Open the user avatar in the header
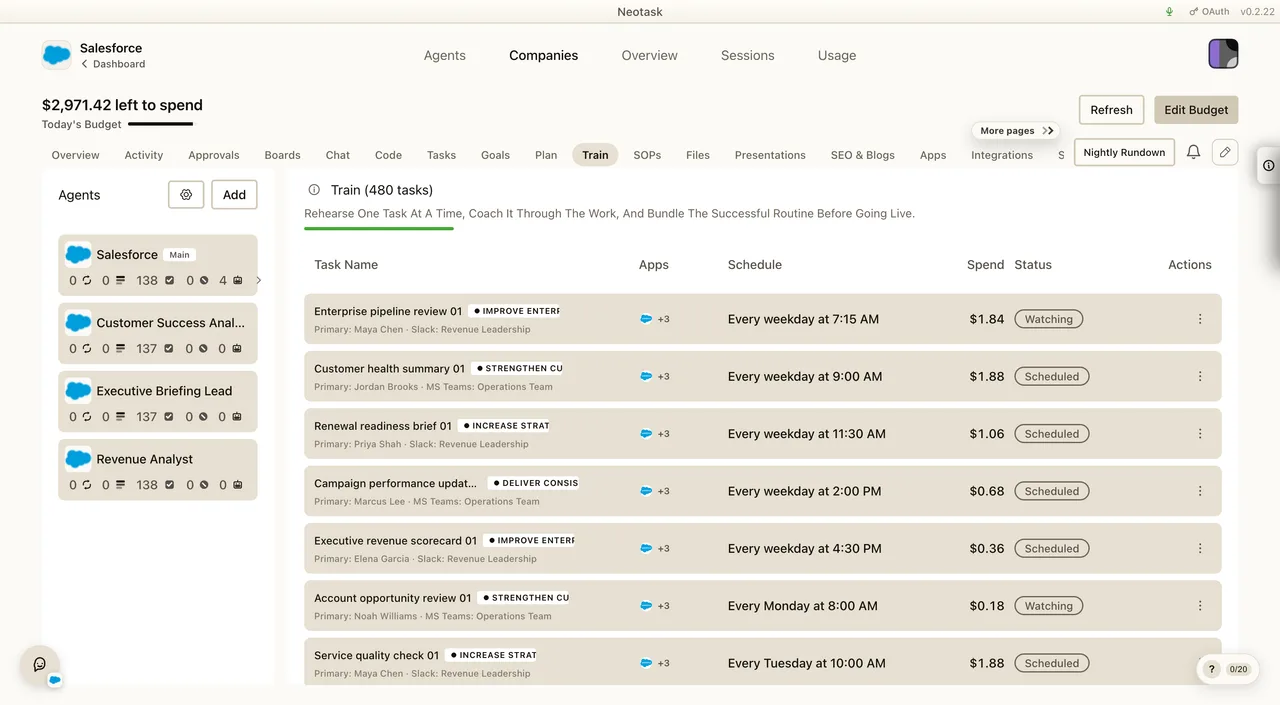The image size is (1280, 705). [x=1223, y=54]
